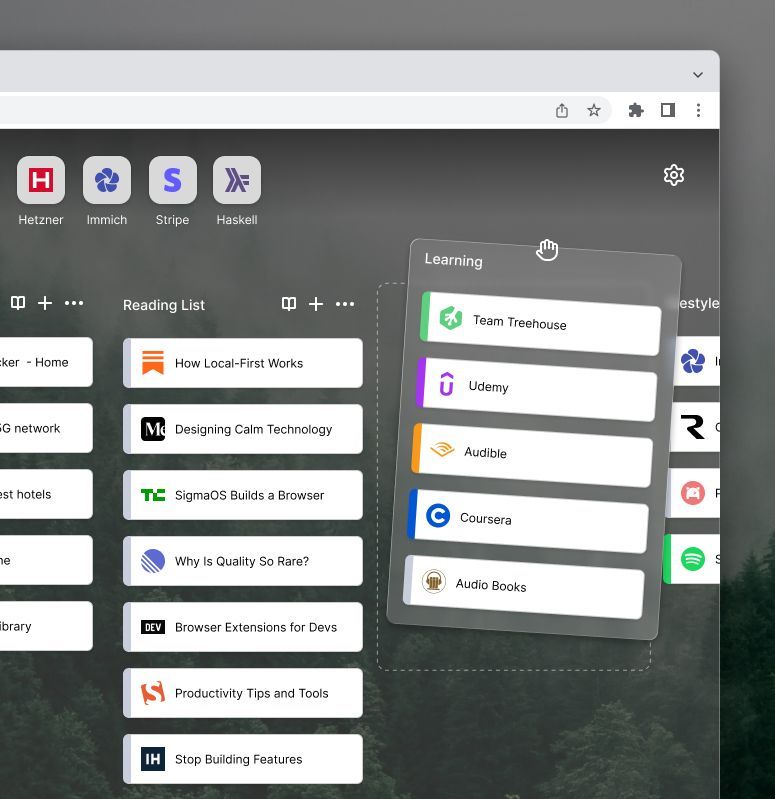Add a bookmark to the left column
775x799 pixels.
(45, 303)
